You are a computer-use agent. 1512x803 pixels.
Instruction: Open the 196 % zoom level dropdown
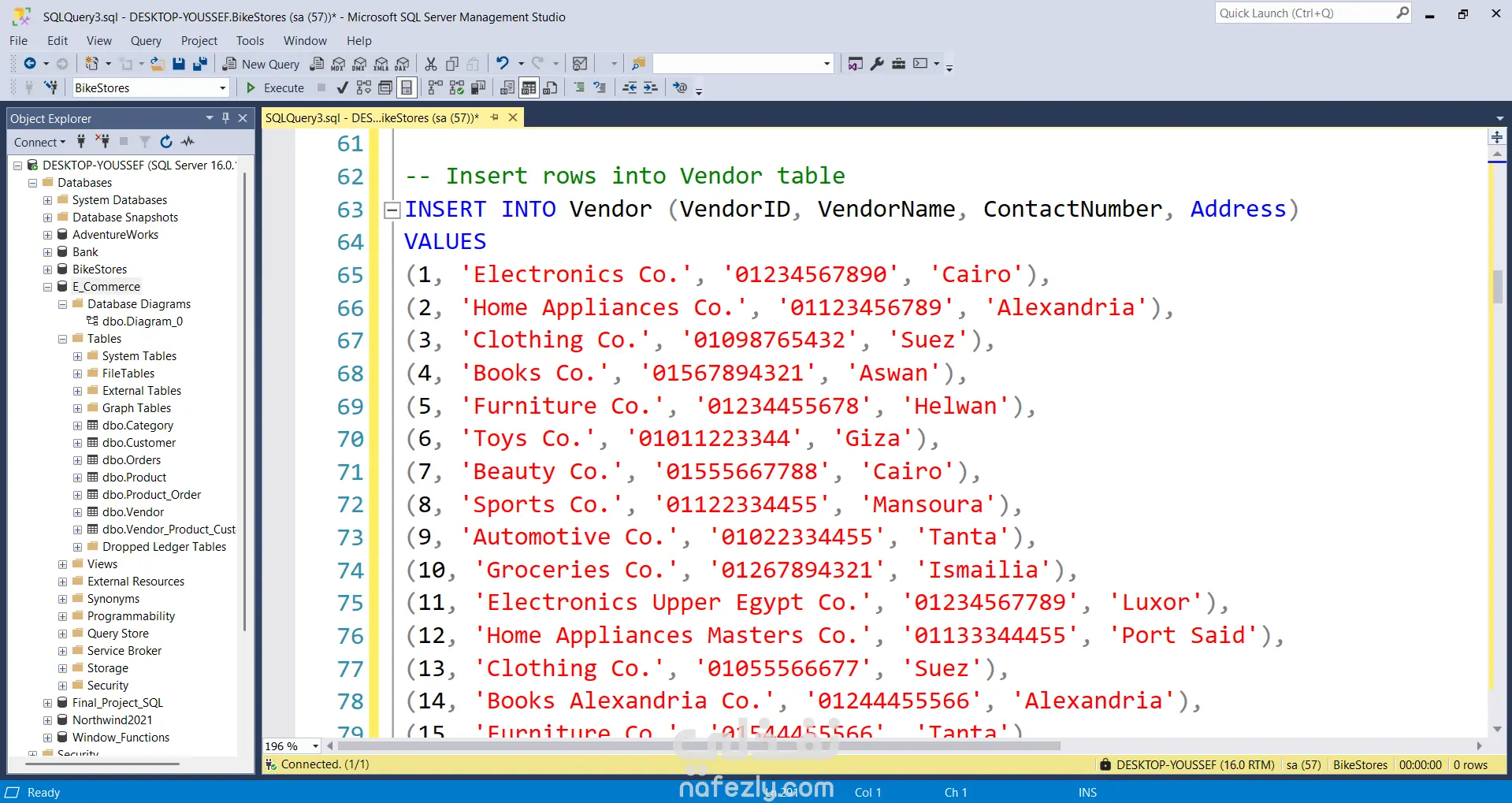[x=315, y=745]
